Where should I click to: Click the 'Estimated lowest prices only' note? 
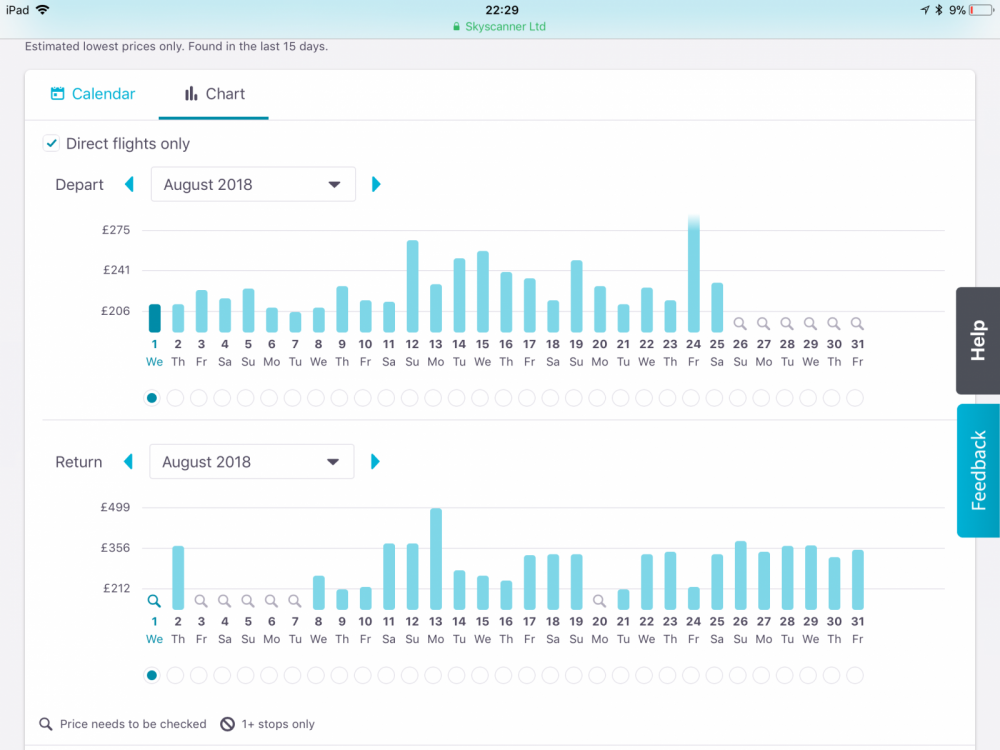(x=176, y=46)
